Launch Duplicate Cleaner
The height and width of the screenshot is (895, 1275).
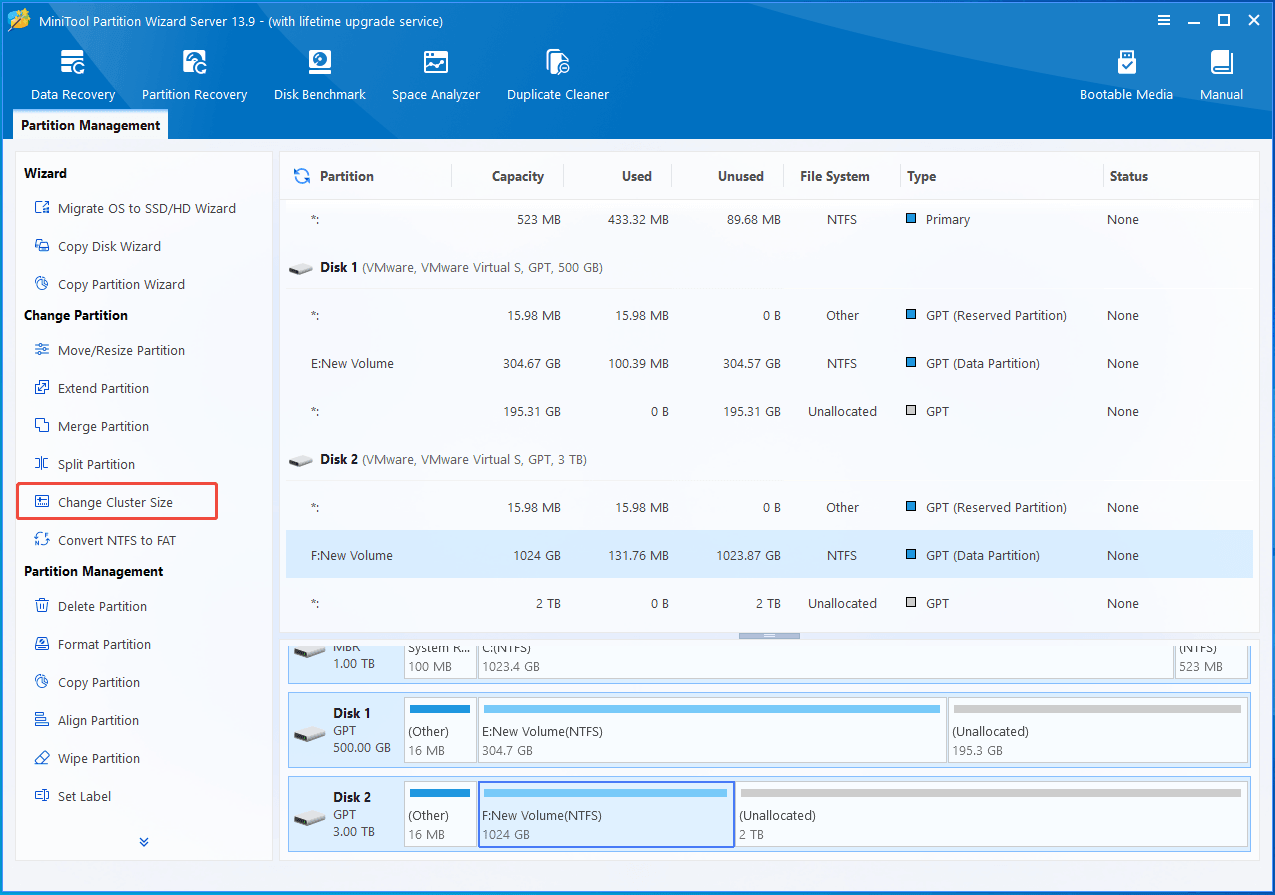[x=558, y=76]
